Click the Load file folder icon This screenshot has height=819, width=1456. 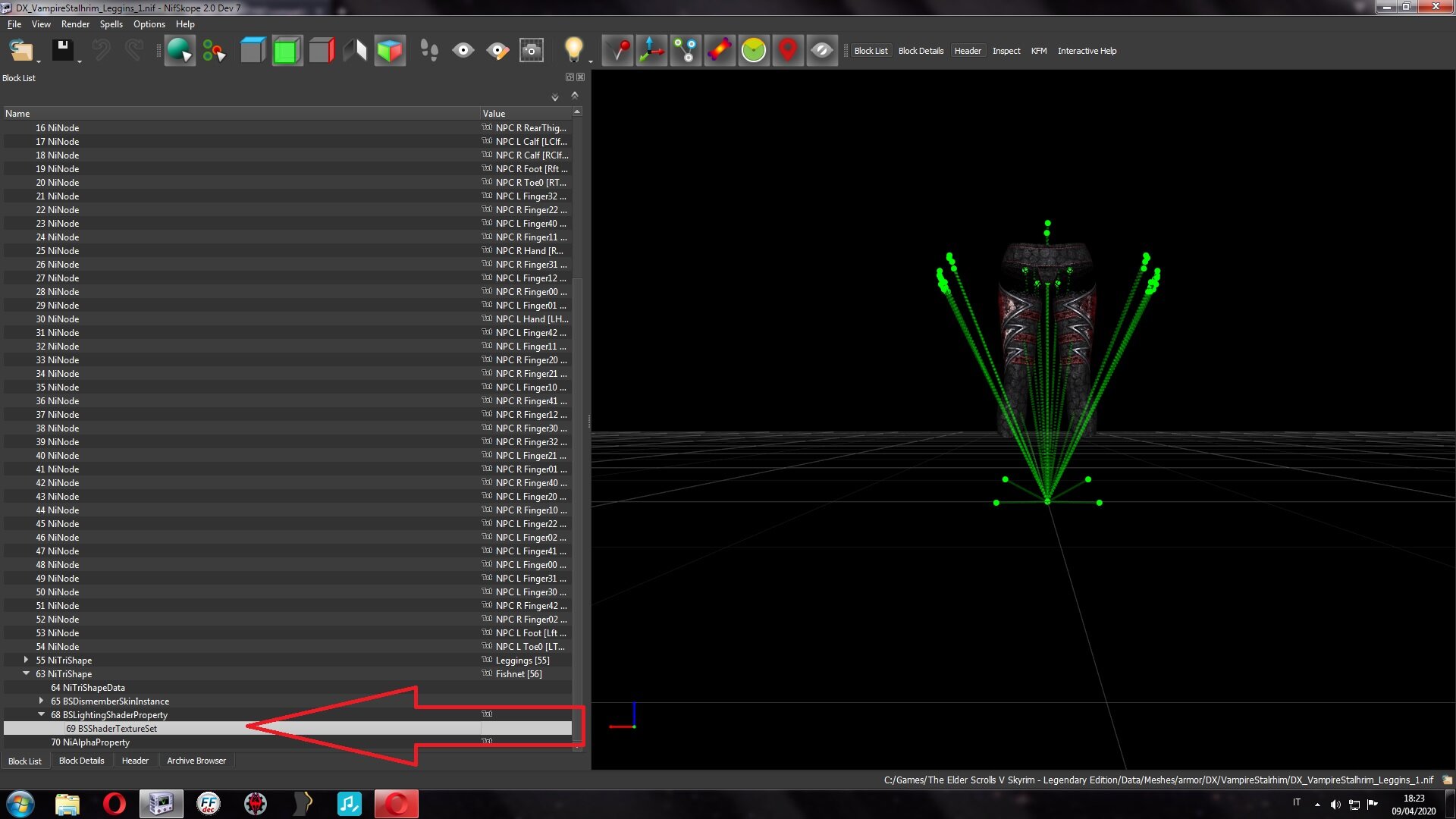[20, 51]
